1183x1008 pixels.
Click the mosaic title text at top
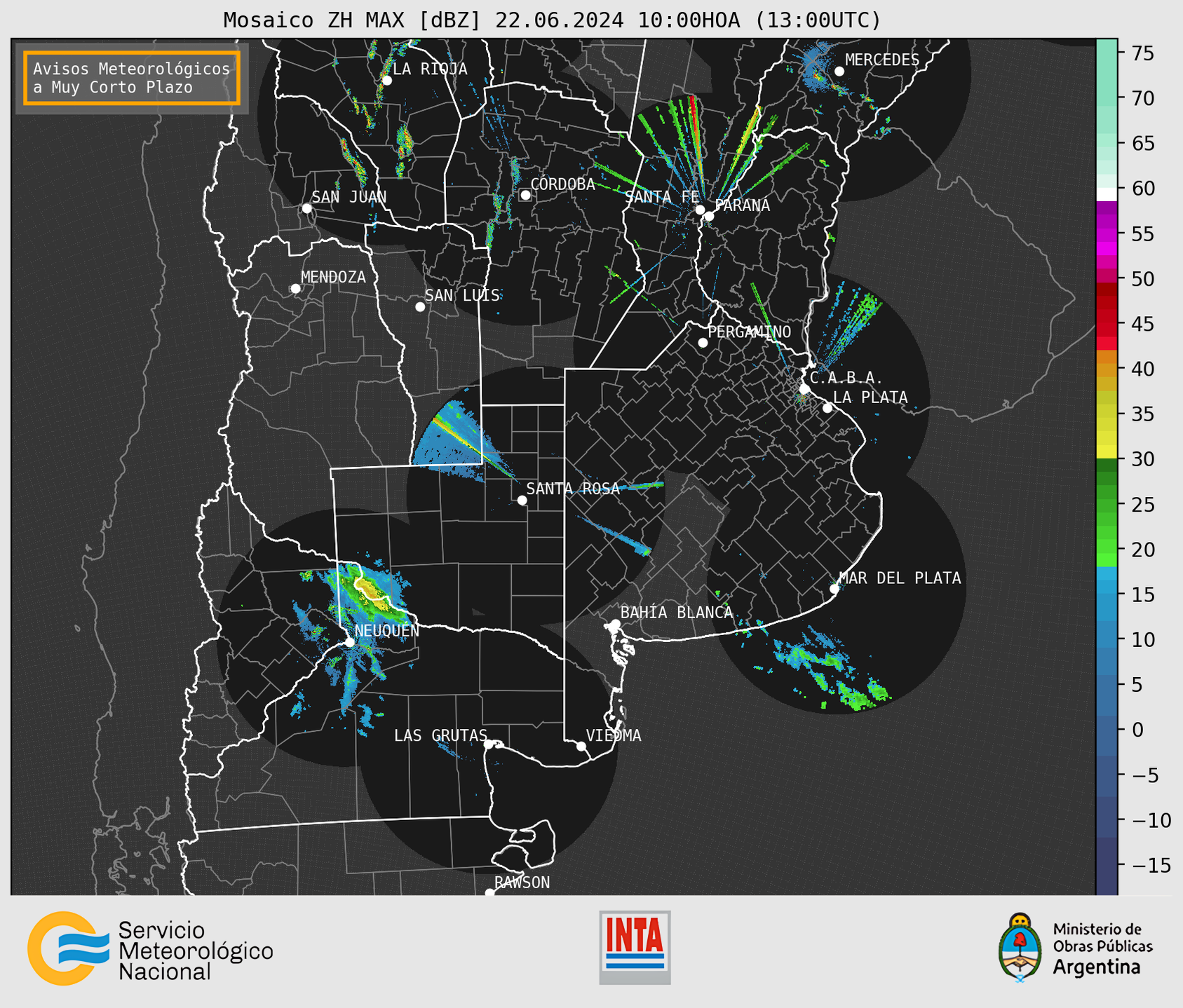point(552,20)
